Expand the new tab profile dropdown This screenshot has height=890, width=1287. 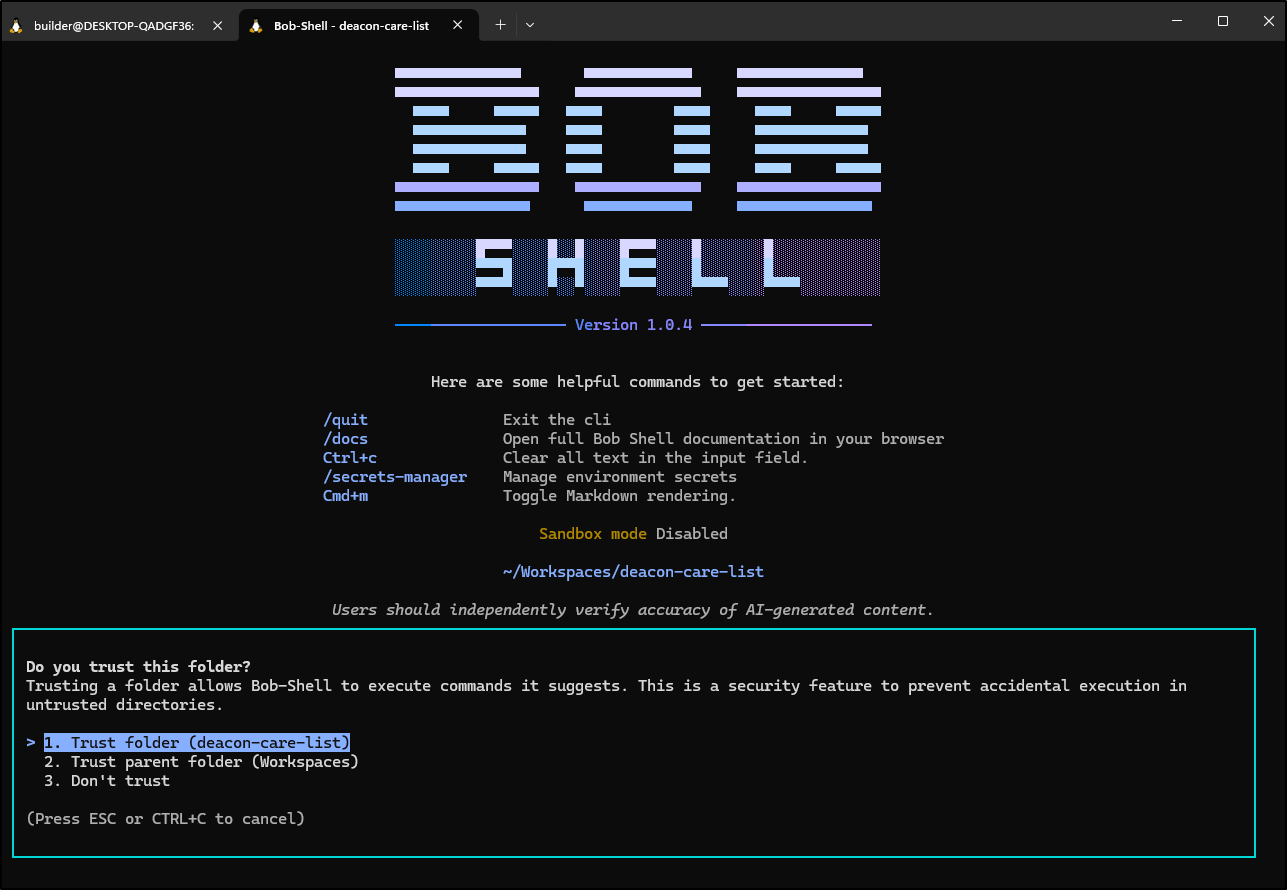(x=530, y=25)
